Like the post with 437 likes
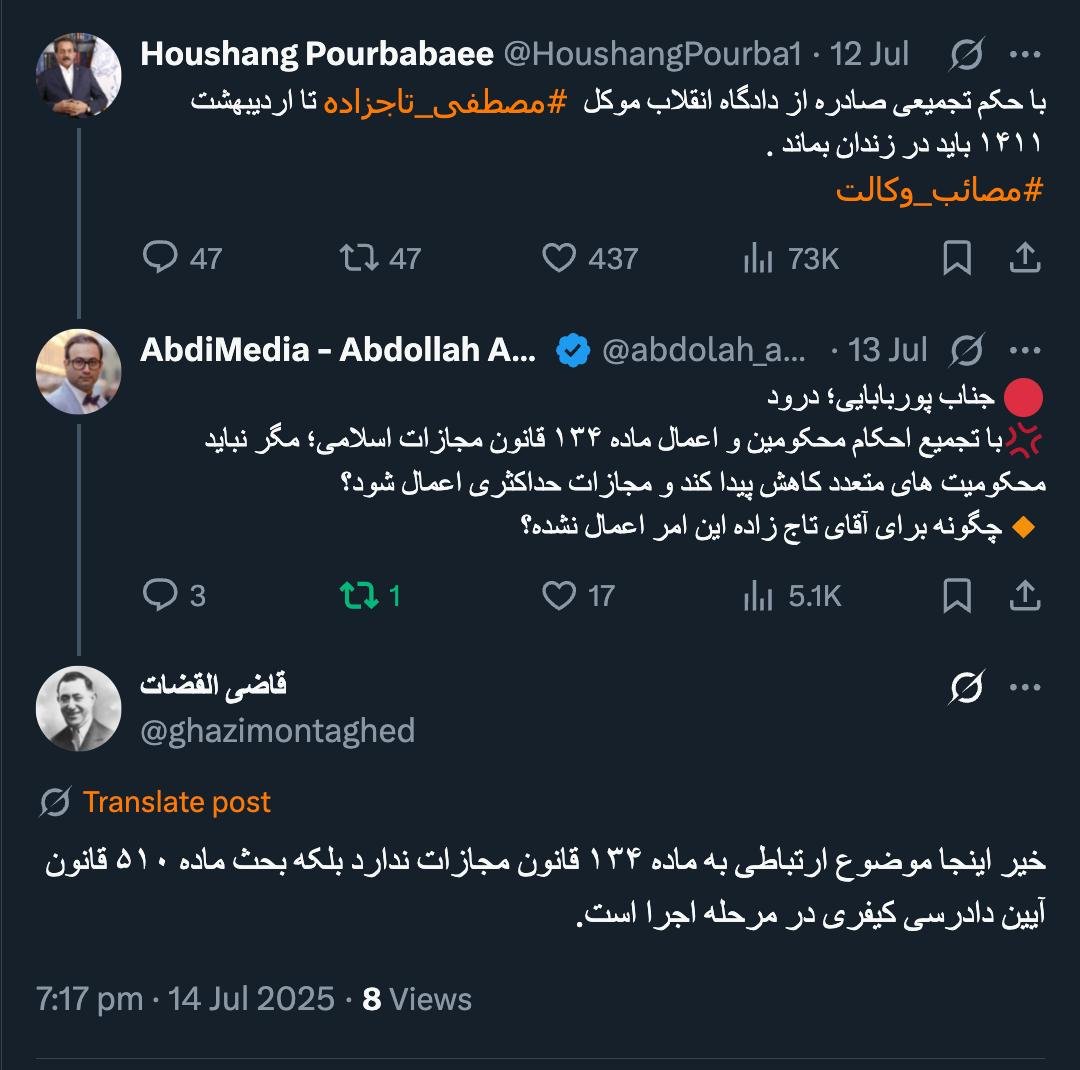This screenshot has width=1080, height=1070. point(559,259)
